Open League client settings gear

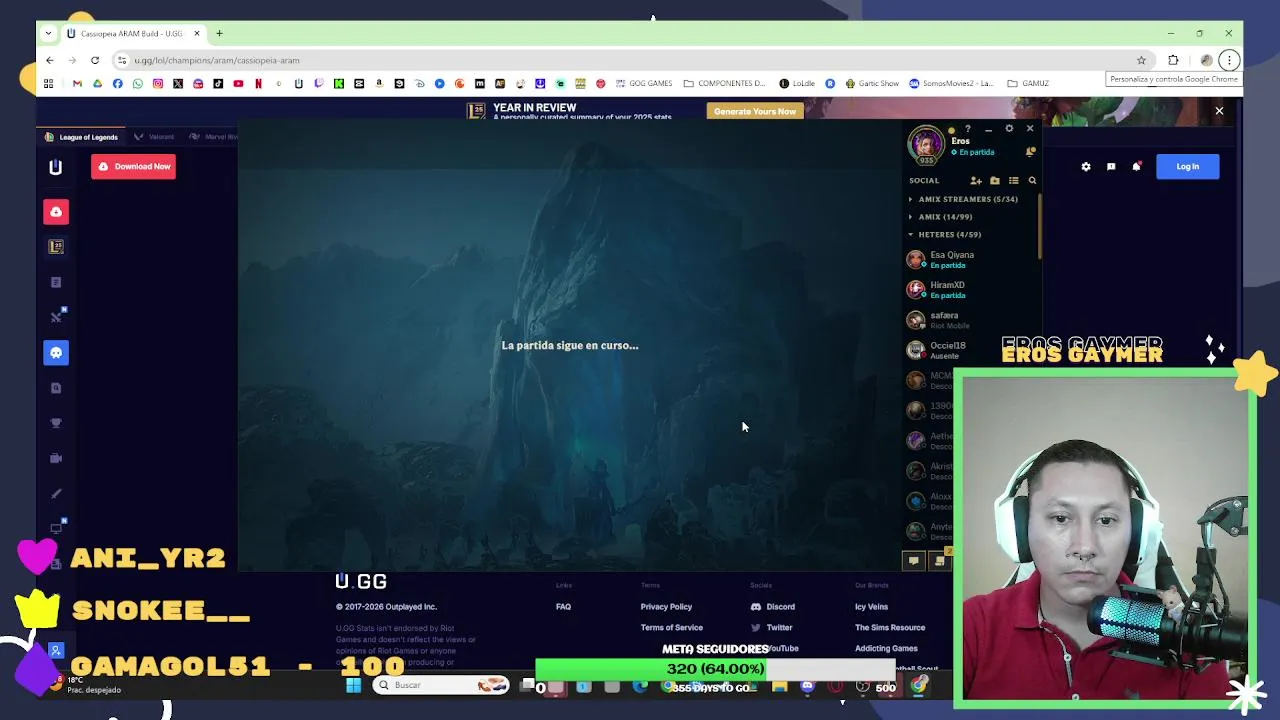click(1009, 128)
